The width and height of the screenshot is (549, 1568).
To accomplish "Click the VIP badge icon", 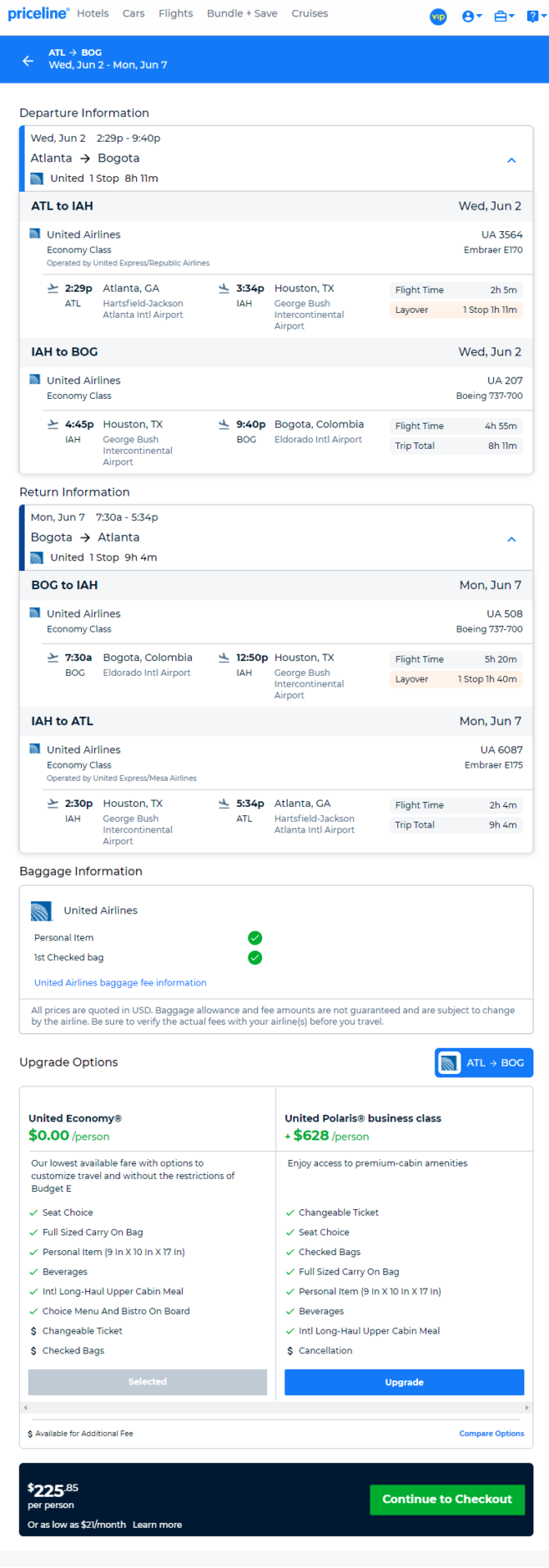I will pos(438,16).
